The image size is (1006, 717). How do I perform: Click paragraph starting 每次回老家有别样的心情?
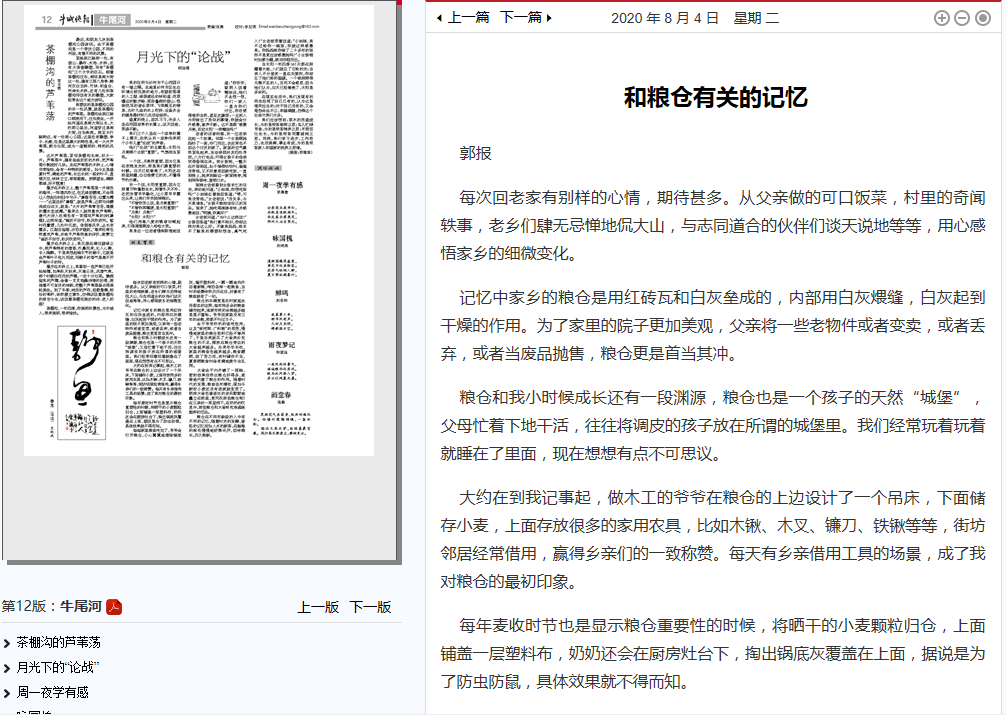pyautogui.click(x=713, y=226)
